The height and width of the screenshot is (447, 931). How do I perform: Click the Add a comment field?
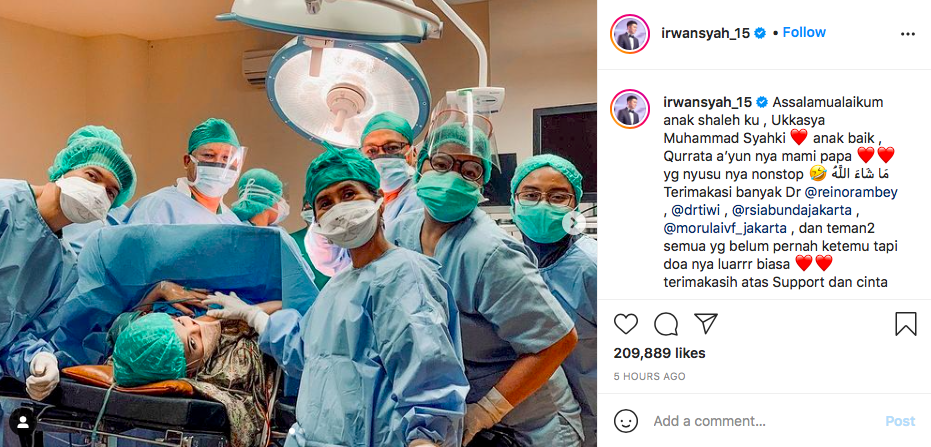[762, 421]
